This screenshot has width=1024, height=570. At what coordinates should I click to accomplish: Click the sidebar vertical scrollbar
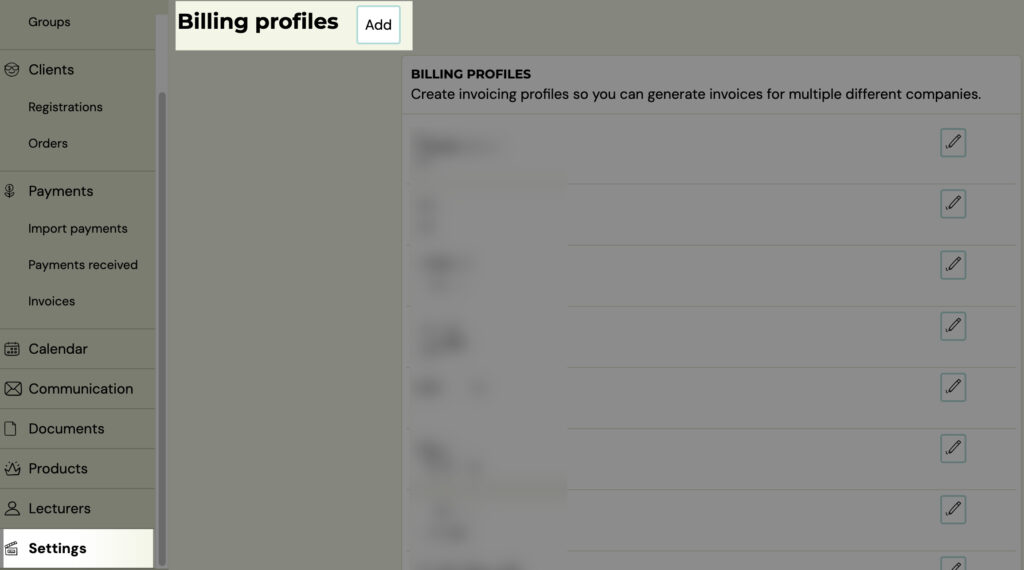pos(162,328)
